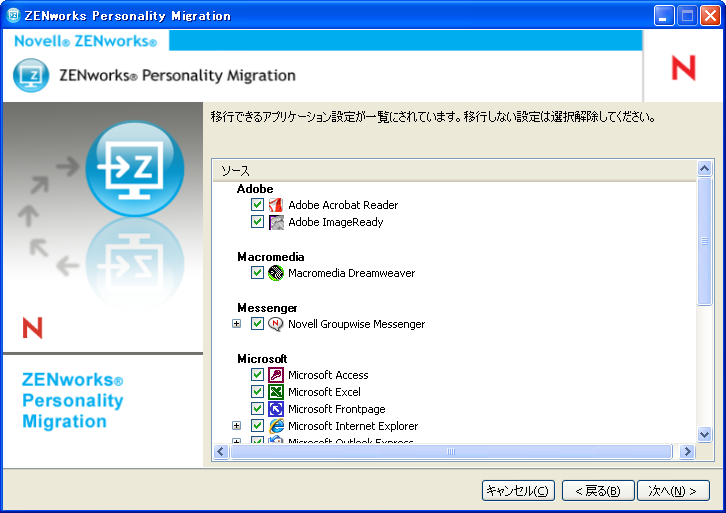Viewport: 726px width, 513px height.
Task: Select the Macromedia group heading
Action: [x=271, y=257]
